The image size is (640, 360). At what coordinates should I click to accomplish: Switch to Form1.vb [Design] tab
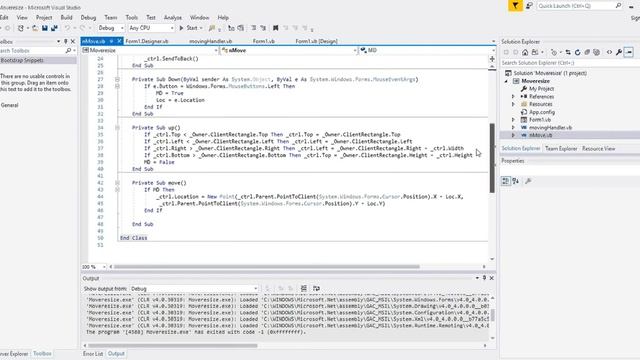[316, 41]
